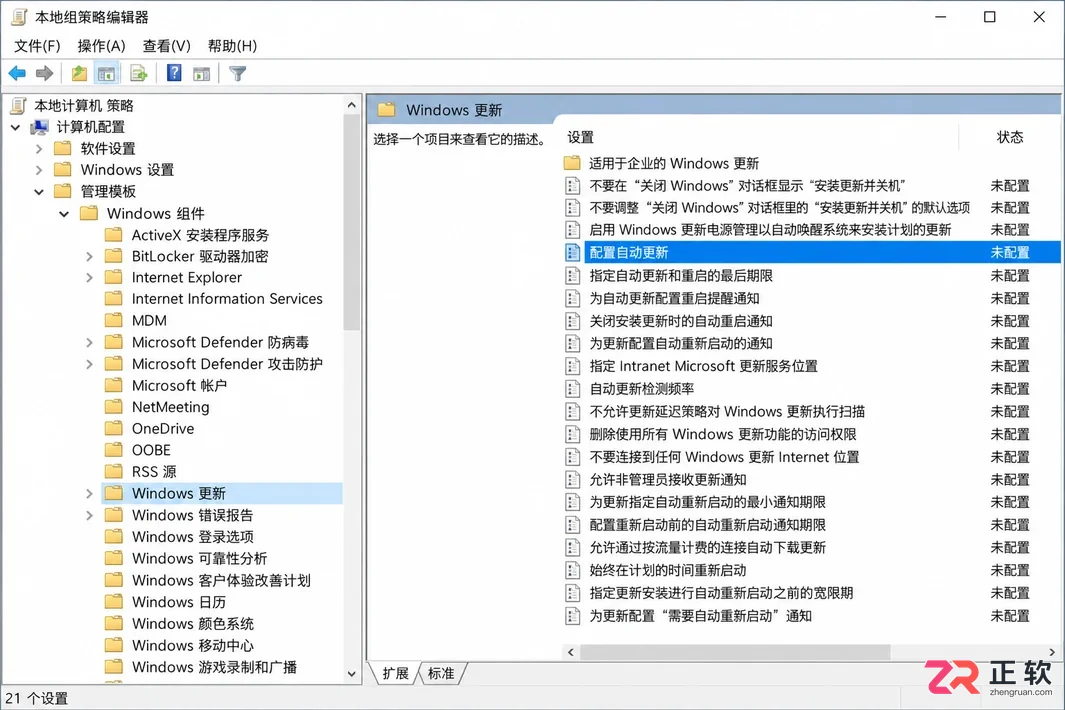The width and height of the screenshot is (1065, 710).
Task: Click the policy icon of 关闭安装更新时的自动重启通知
Action: [x=573, y=321]
